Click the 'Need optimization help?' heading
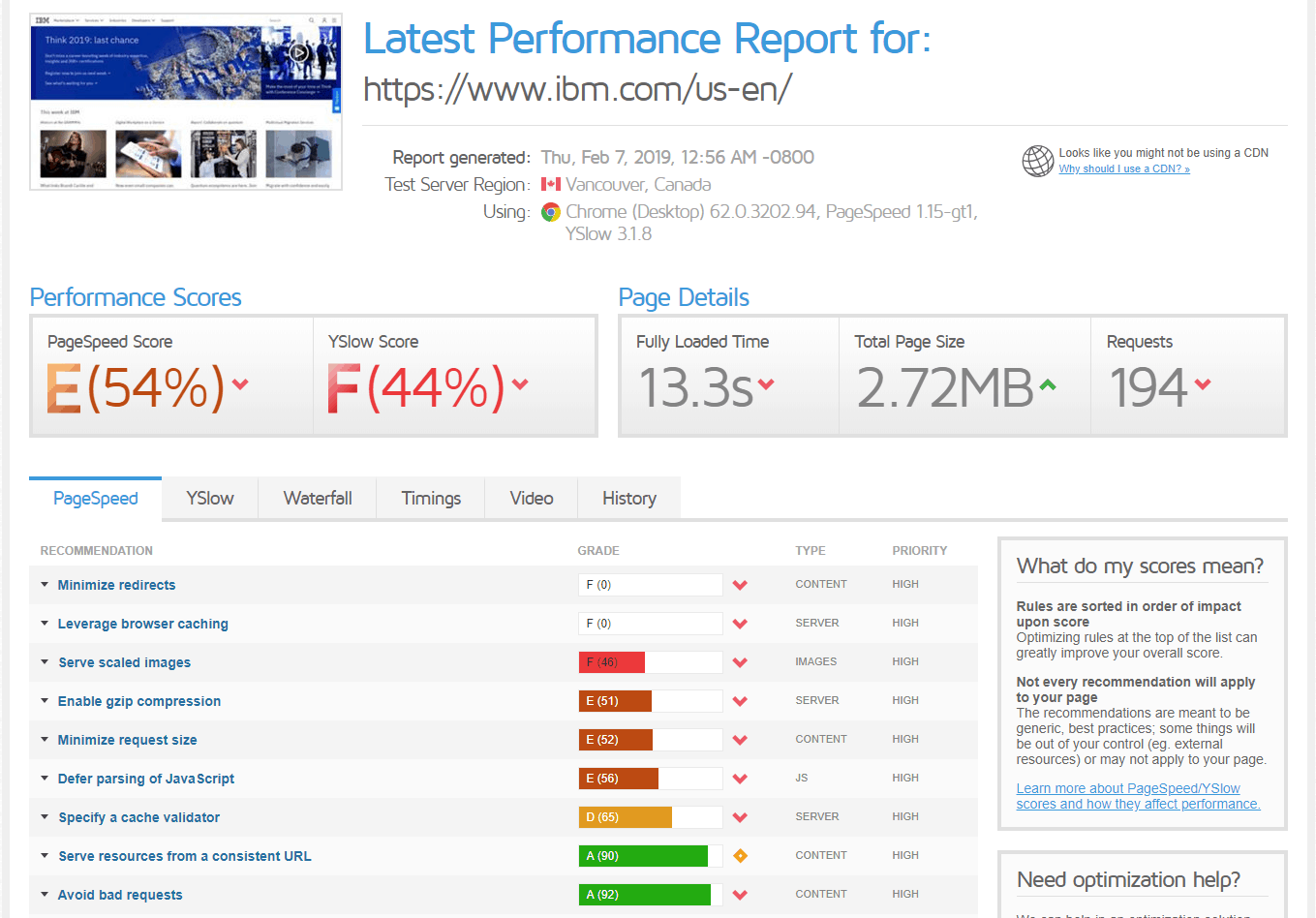The image size is (1316, 918). pos(1128,880)
